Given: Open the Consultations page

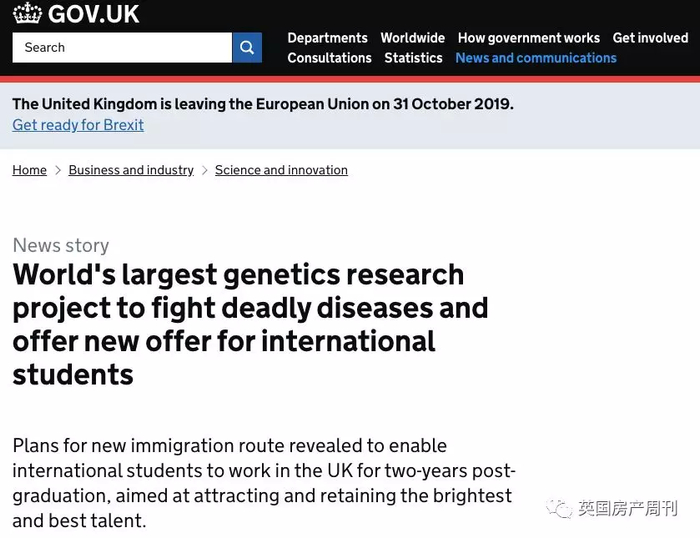Looking at the screenshot, I should [329, 58].
